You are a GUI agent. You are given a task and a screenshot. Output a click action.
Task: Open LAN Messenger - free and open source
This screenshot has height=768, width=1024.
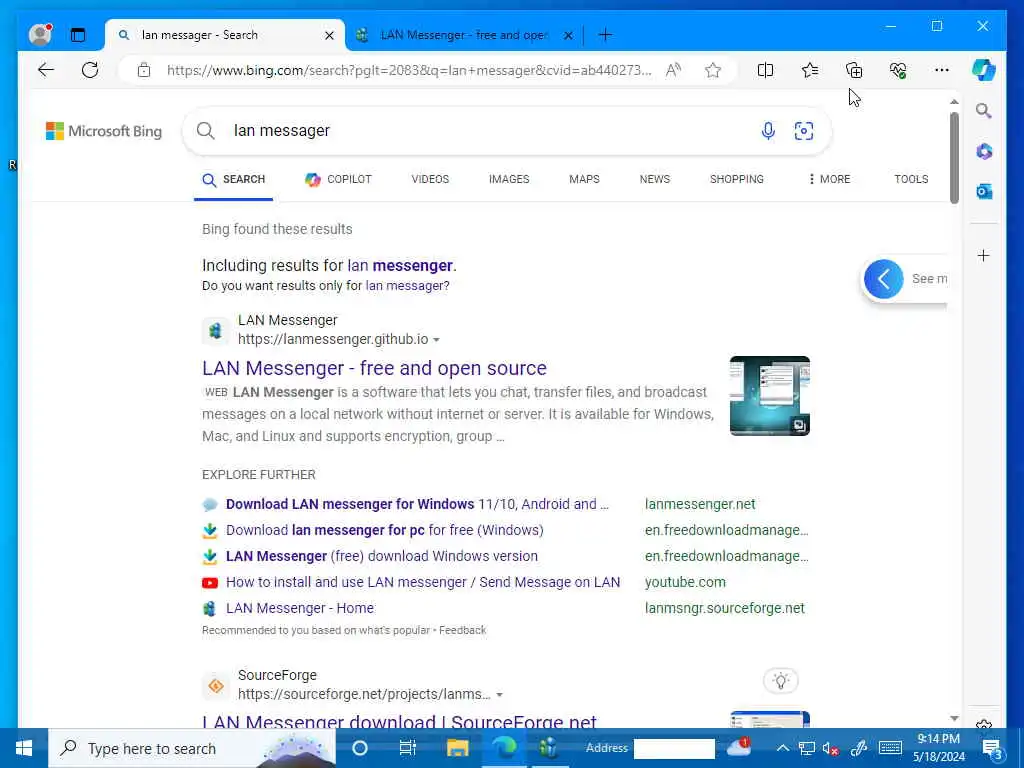pyautogui.click(x=374, y=368)
